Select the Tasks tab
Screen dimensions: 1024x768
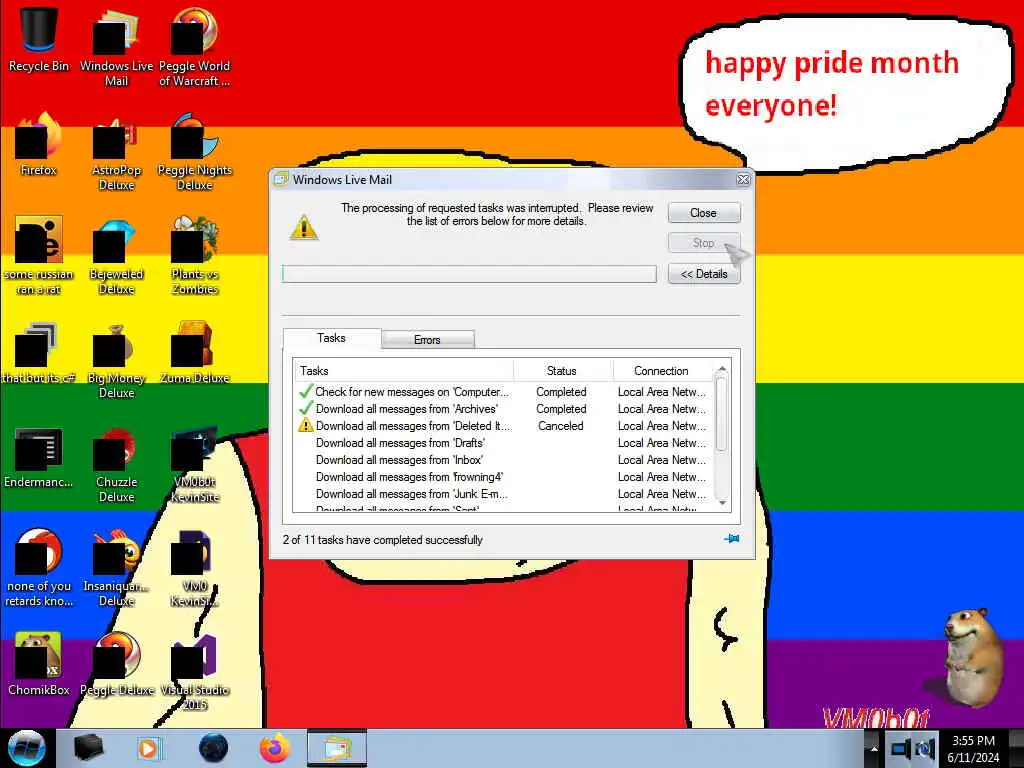(331, 338)
